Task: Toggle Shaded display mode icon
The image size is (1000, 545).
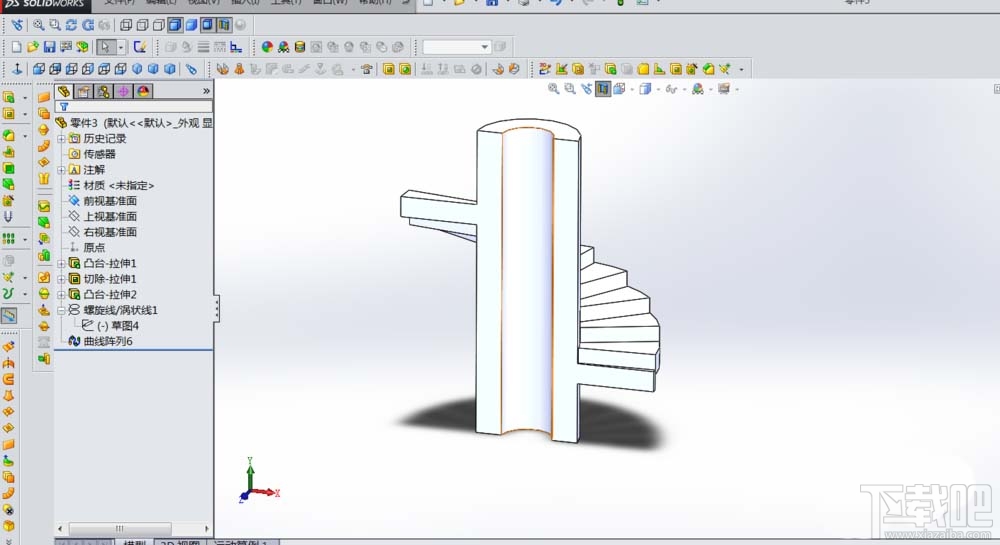Action: click(x=191, y=25)
